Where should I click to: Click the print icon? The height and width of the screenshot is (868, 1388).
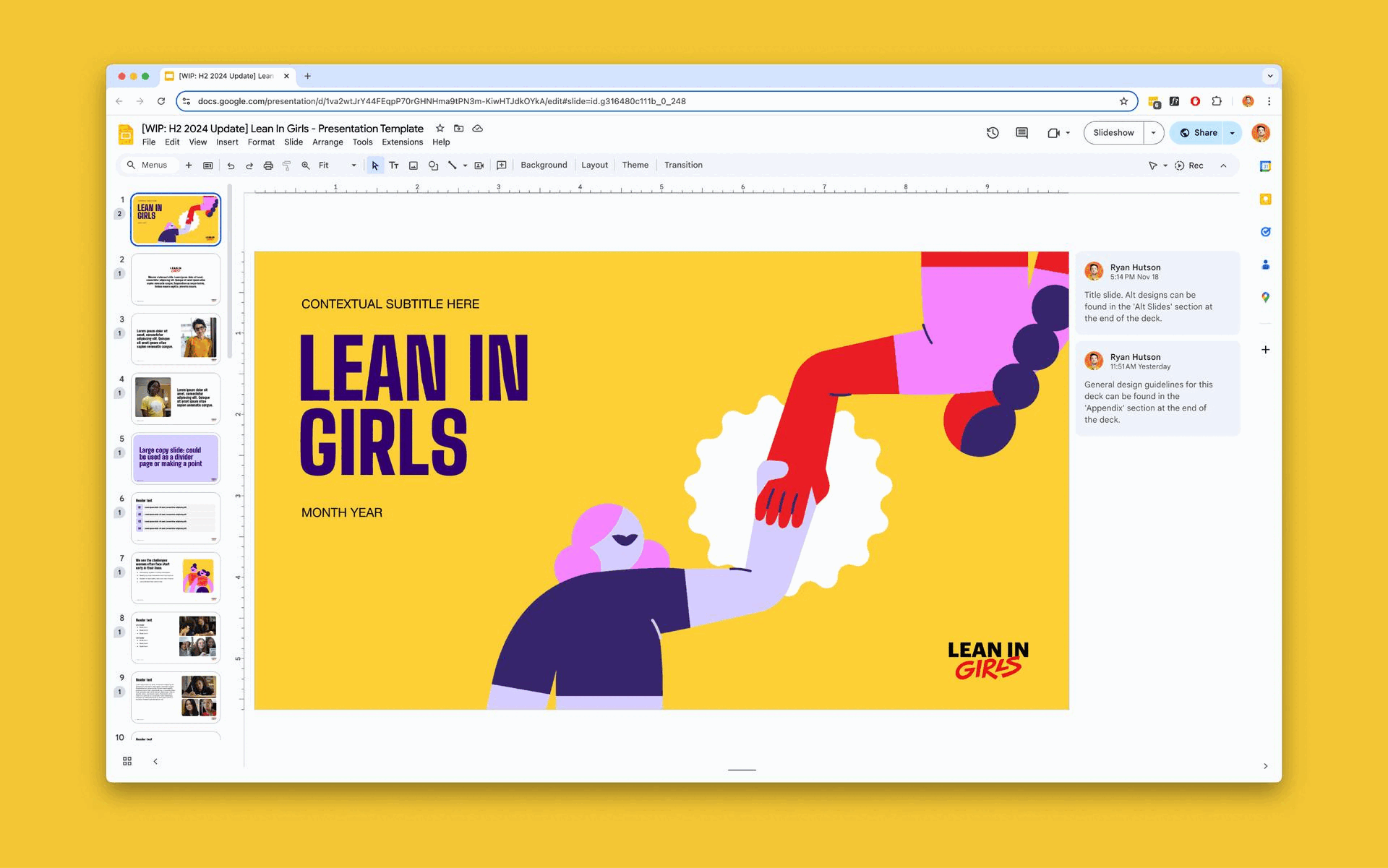[x=268, y=166]
